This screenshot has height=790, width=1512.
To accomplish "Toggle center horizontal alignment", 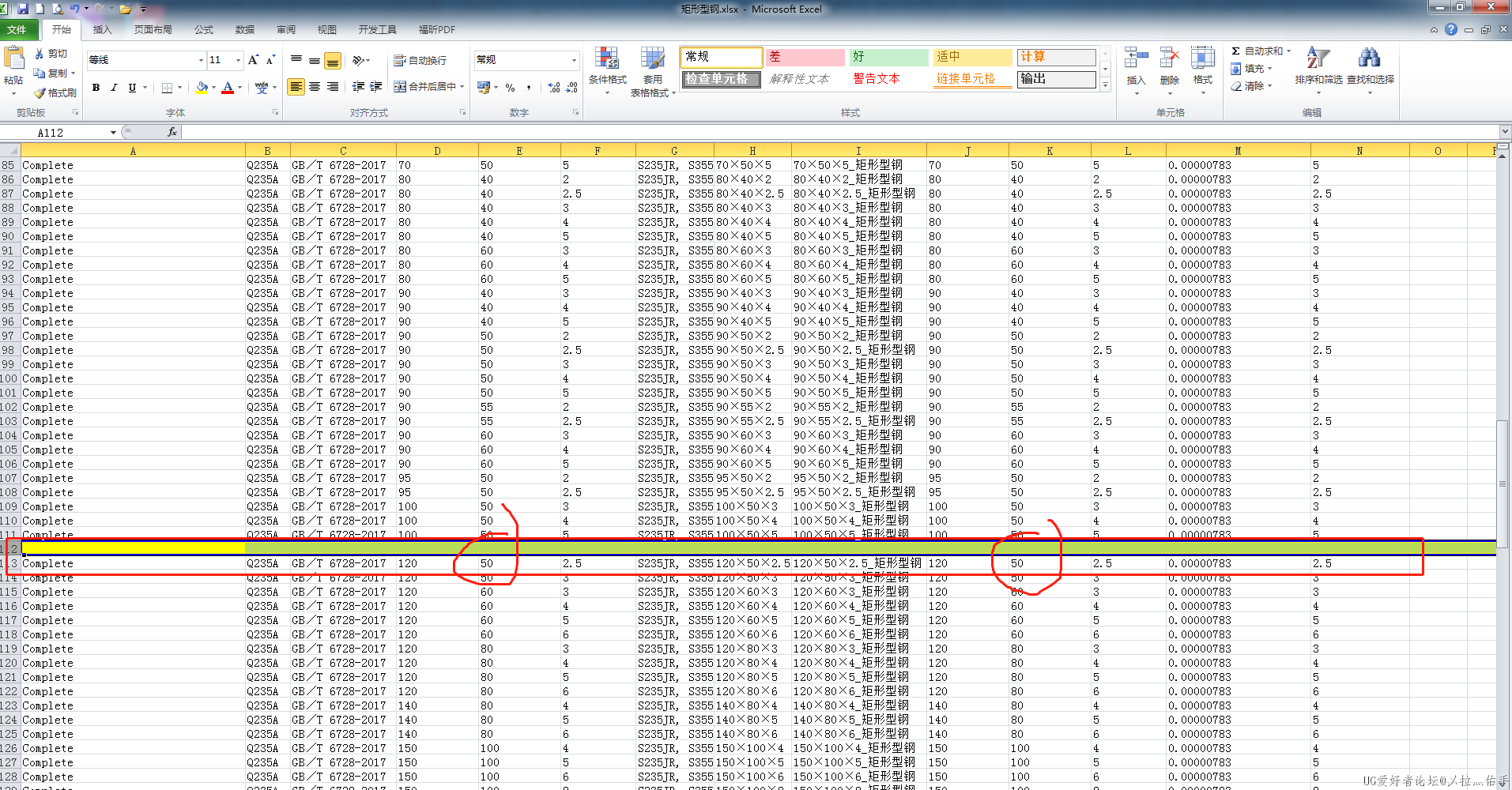I will [315, 87].
